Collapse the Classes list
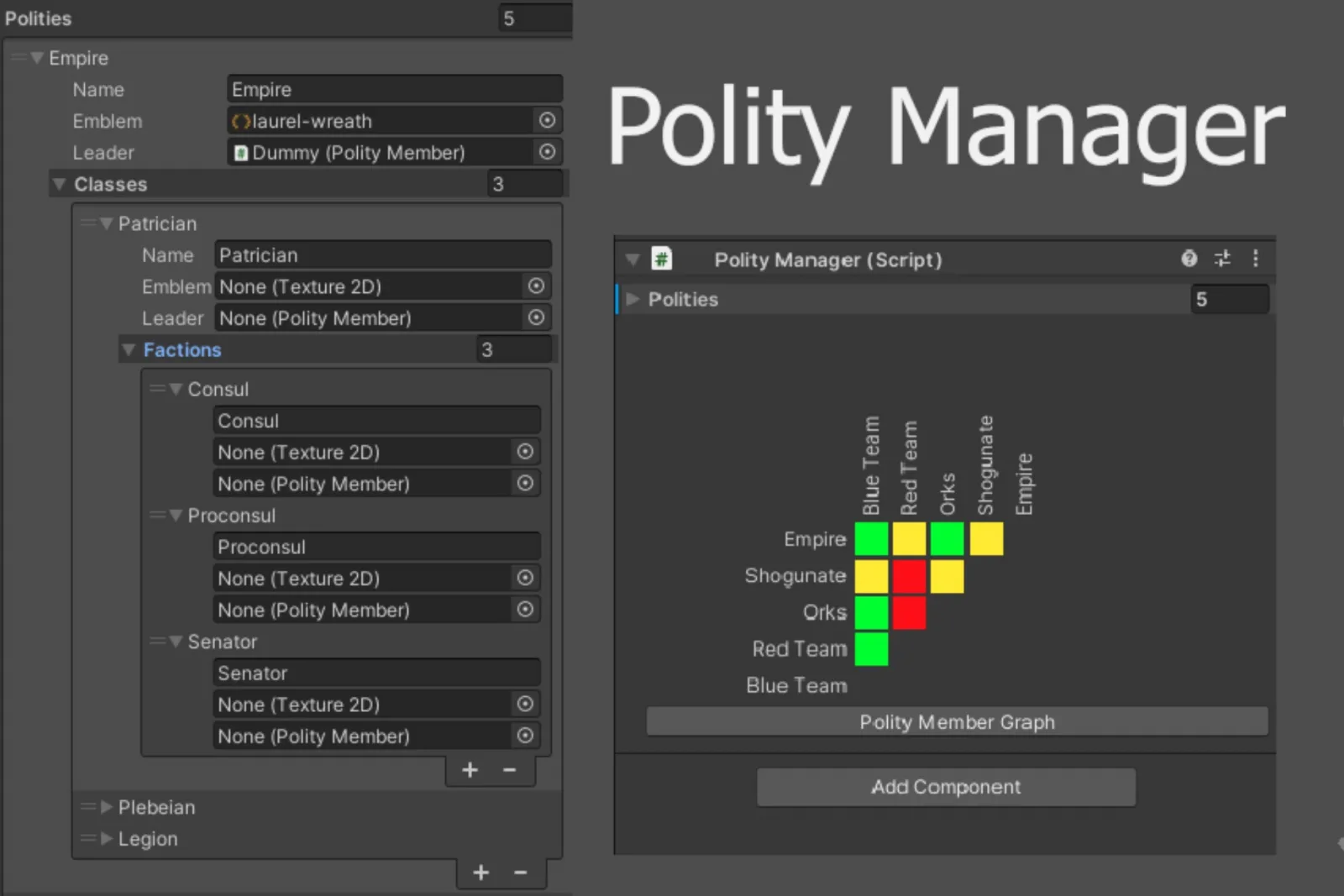 [x=59, y=184]
